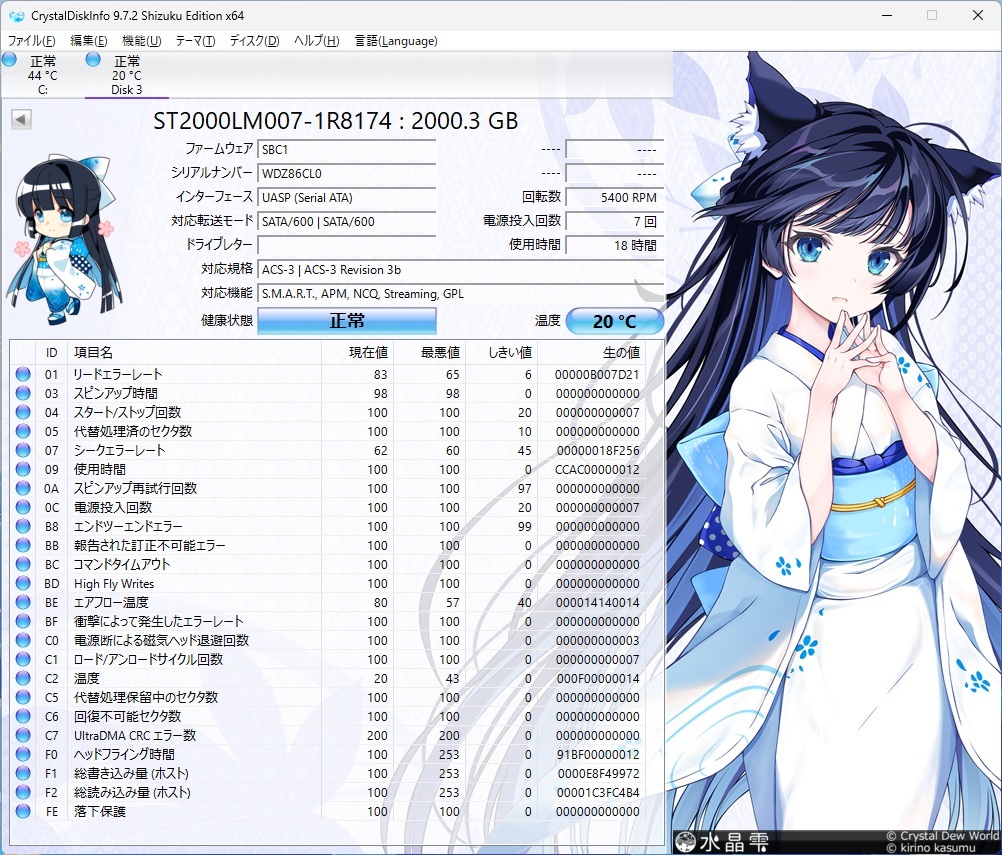Click the back arrow navigation icon
The image size is (1002, 855).
[22, 117]
